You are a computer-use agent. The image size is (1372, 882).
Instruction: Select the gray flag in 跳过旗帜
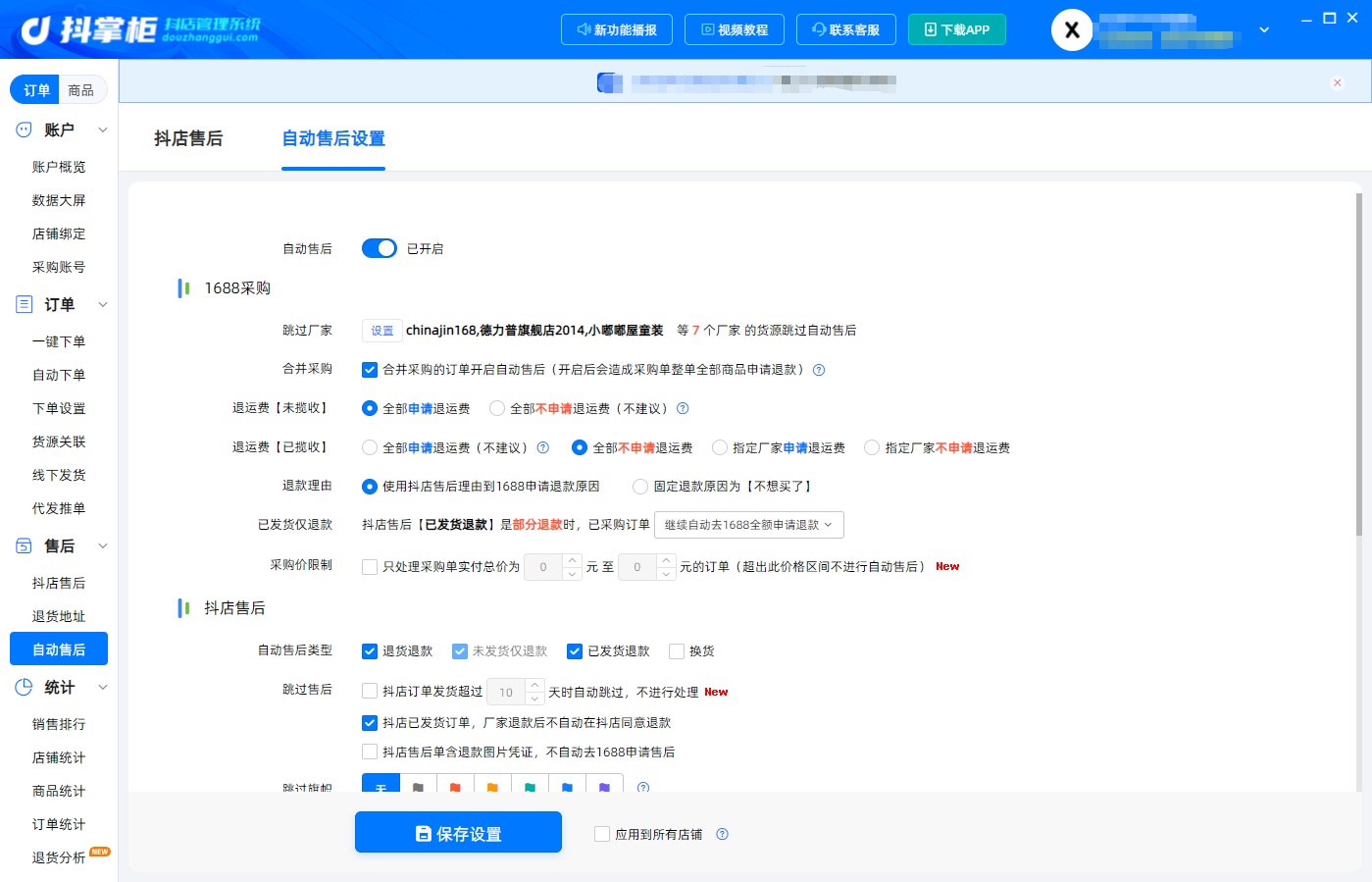coord(418,787)
